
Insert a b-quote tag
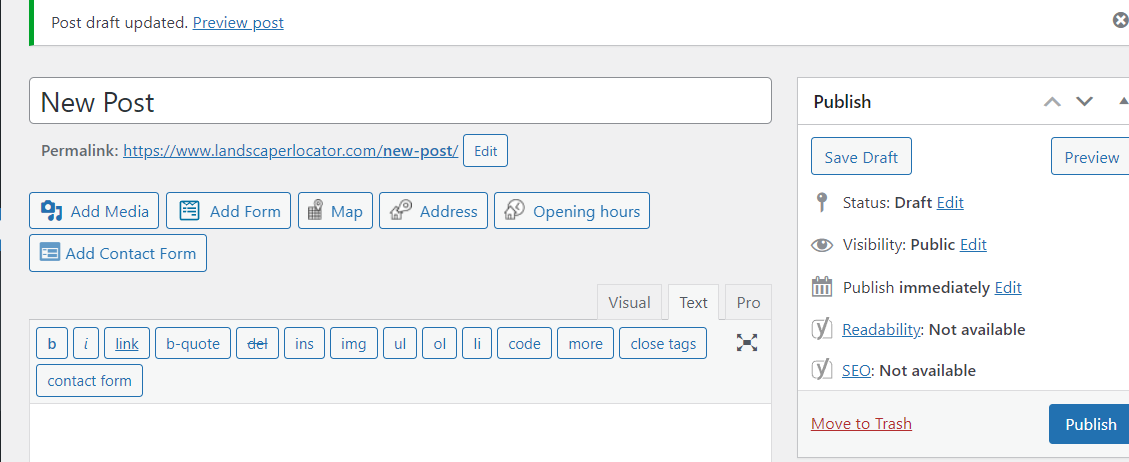pyautogui.click(x=193, y=343)
